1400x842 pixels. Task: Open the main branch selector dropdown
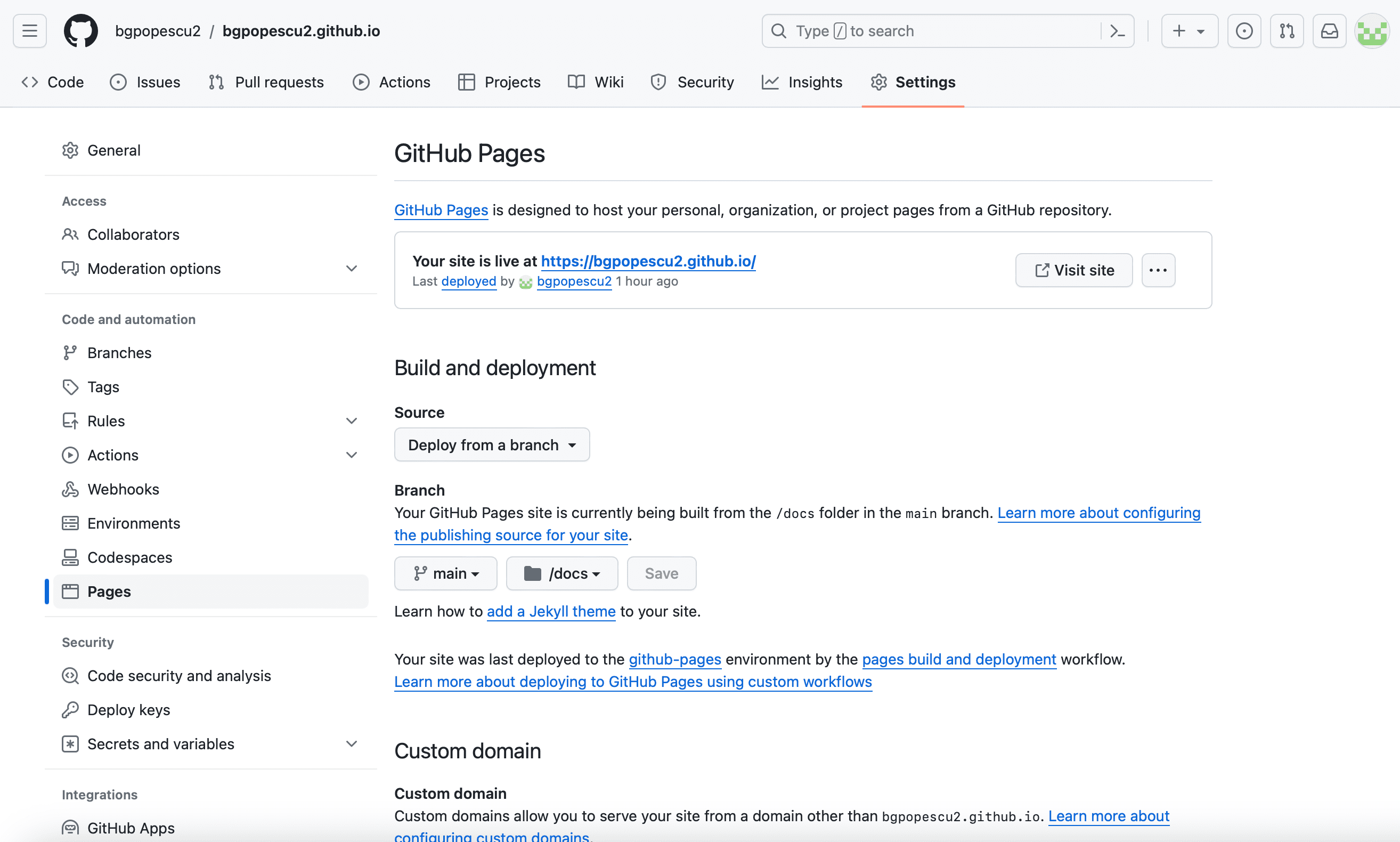[446, 573]
